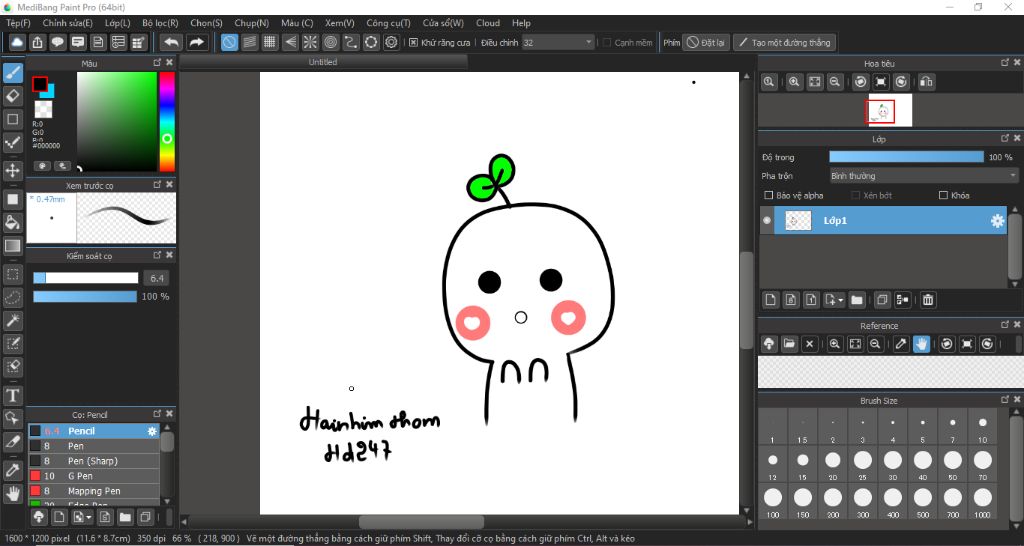Open the Công cụ(T) menu
The height and width of the screenshot is (546, 1024).
pos(388,22)
